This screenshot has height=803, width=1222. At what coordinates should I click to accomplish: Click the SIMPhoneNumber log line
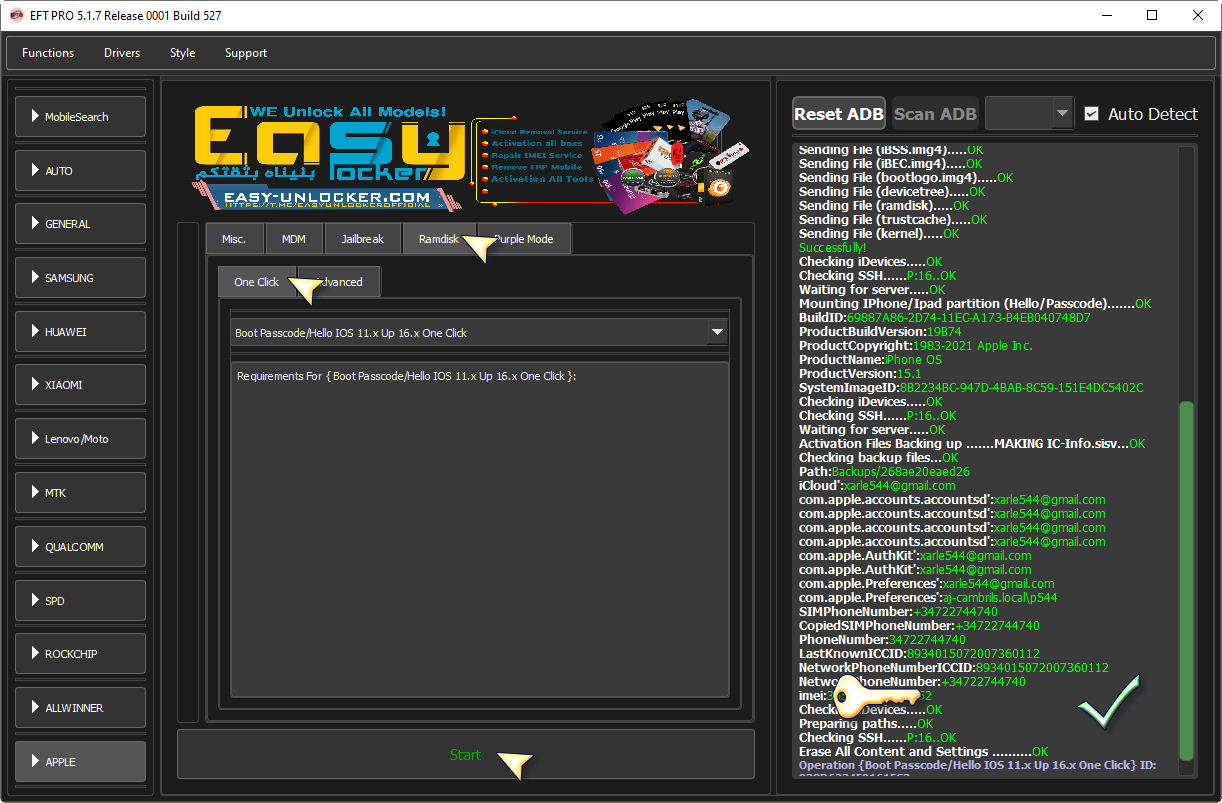898,611
